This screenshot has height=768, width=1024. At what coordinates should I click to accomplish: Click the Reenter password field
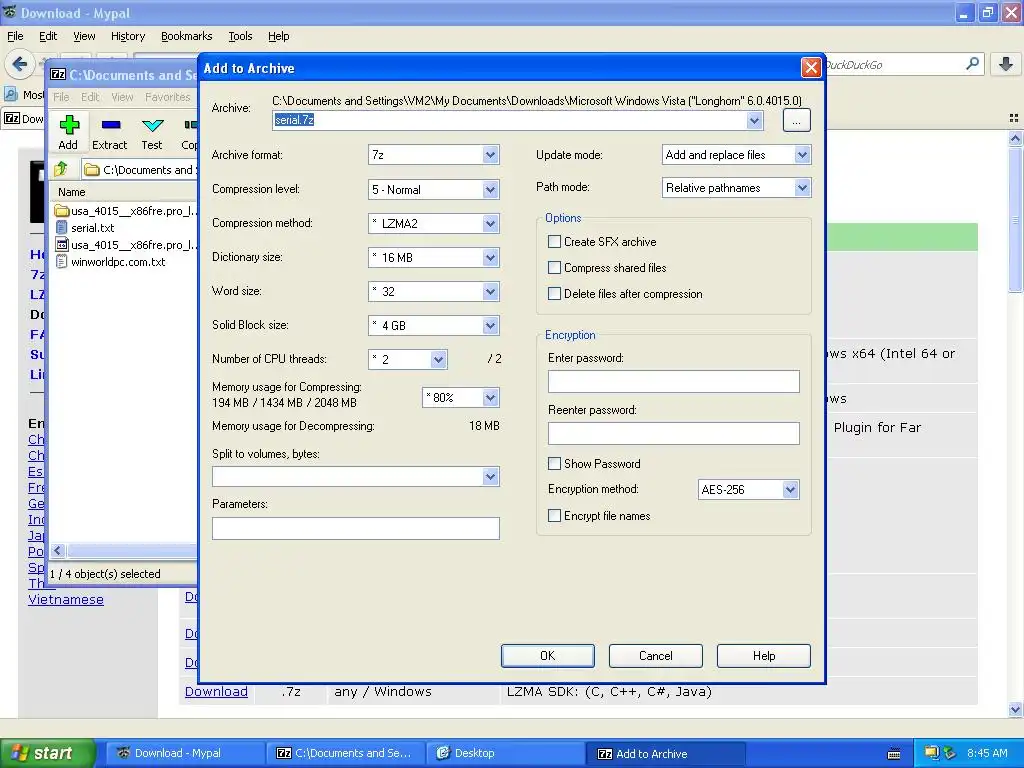(x=673, y=433)
